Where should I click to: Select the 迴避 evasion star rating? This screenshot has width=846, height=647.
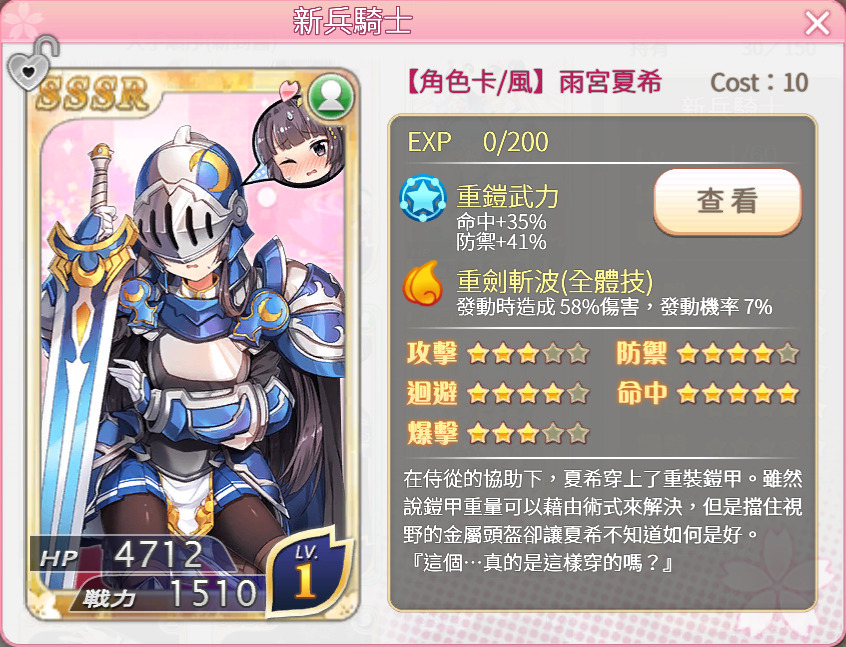(497, 393)
